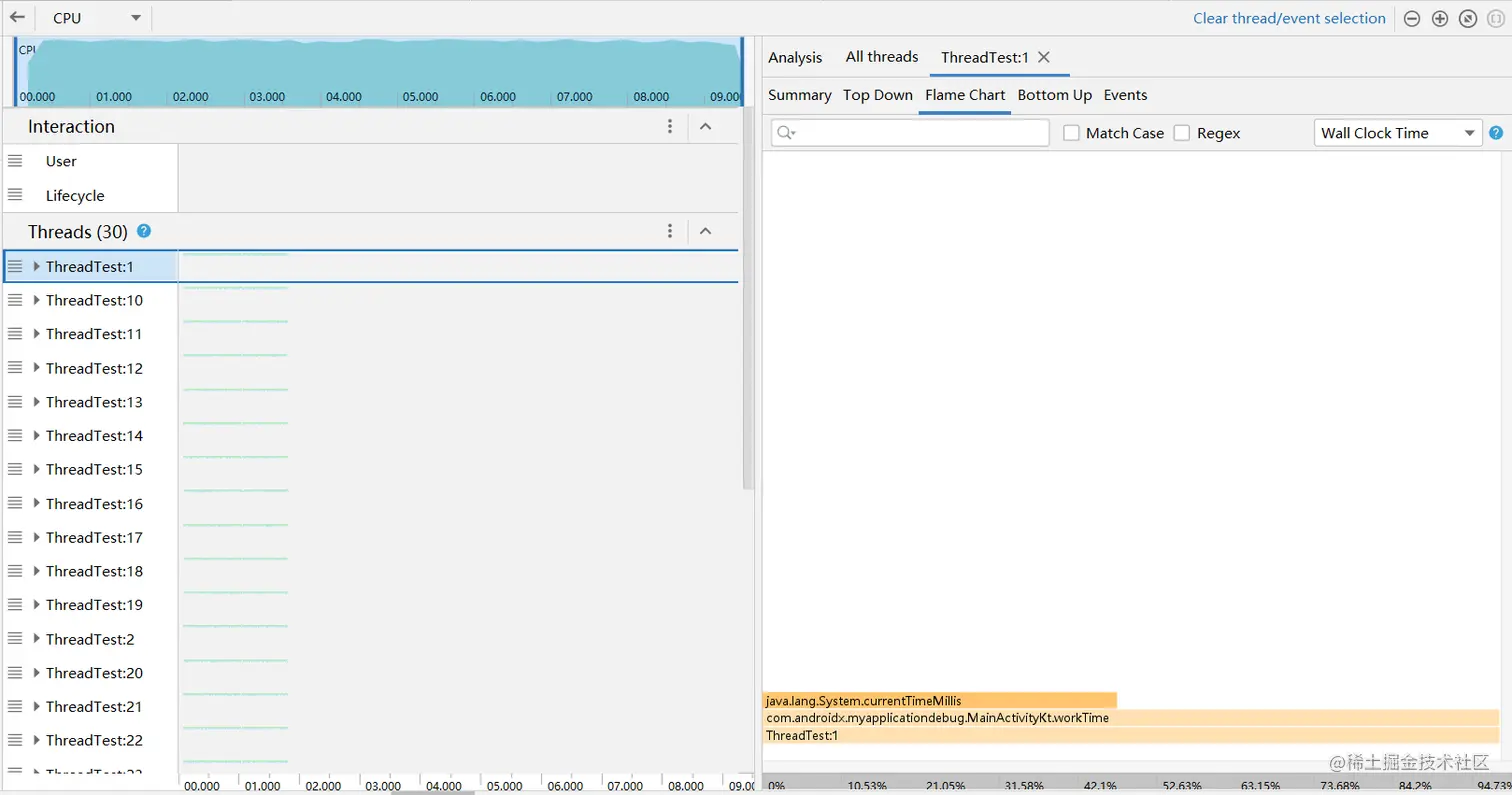Click the drag handle beside Lifecycle
The image size is (1512, 795).
coord(15,195)
